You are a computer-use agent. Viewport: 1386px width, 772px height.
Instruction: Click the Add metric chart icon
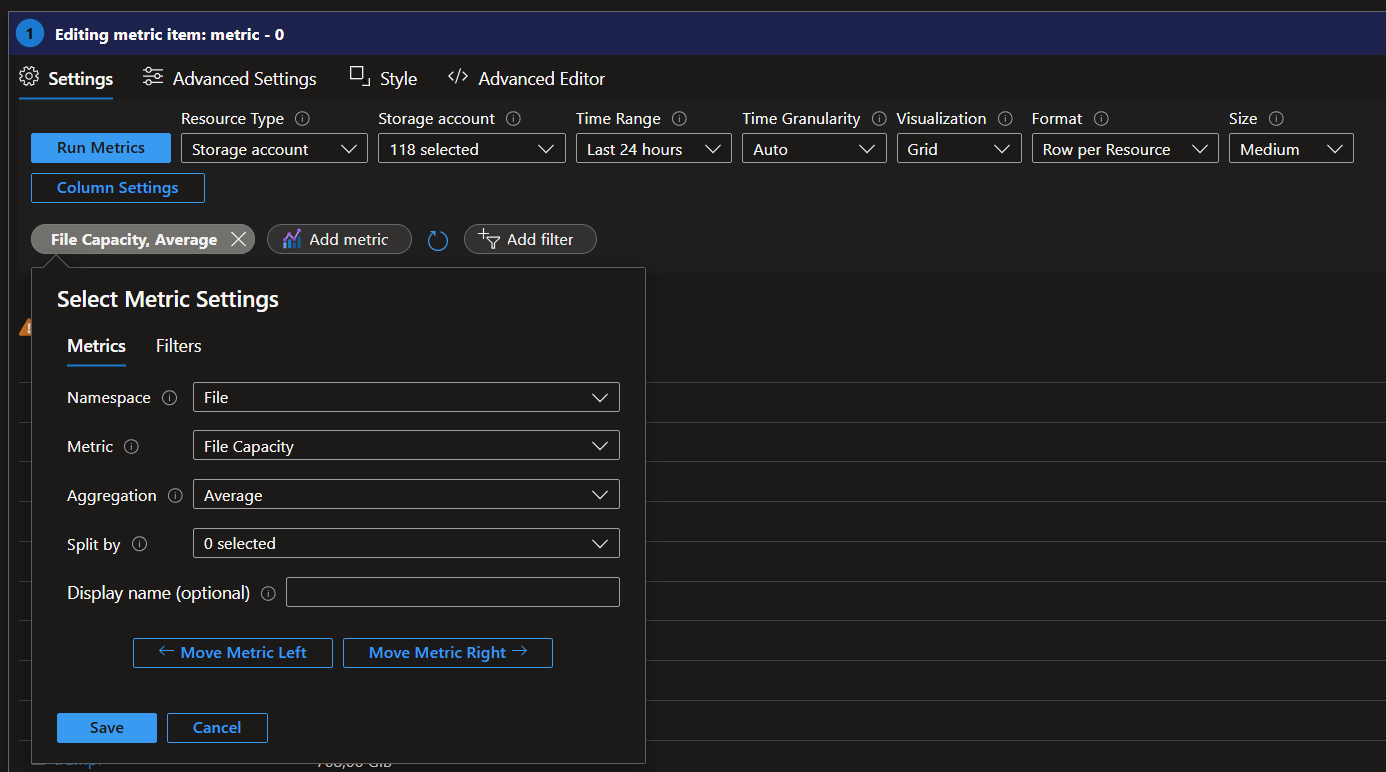[x=292, y=239]
